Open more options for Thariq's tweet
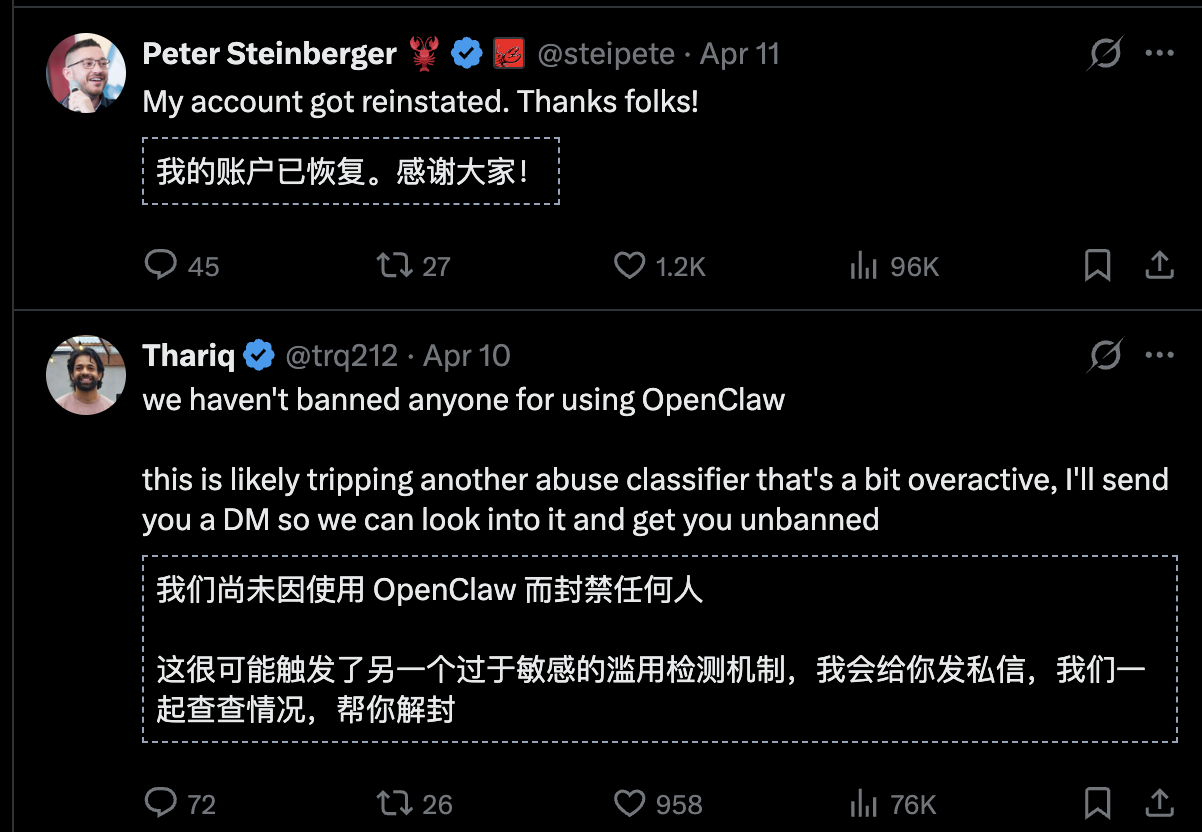 click(x=1159, y=355)
